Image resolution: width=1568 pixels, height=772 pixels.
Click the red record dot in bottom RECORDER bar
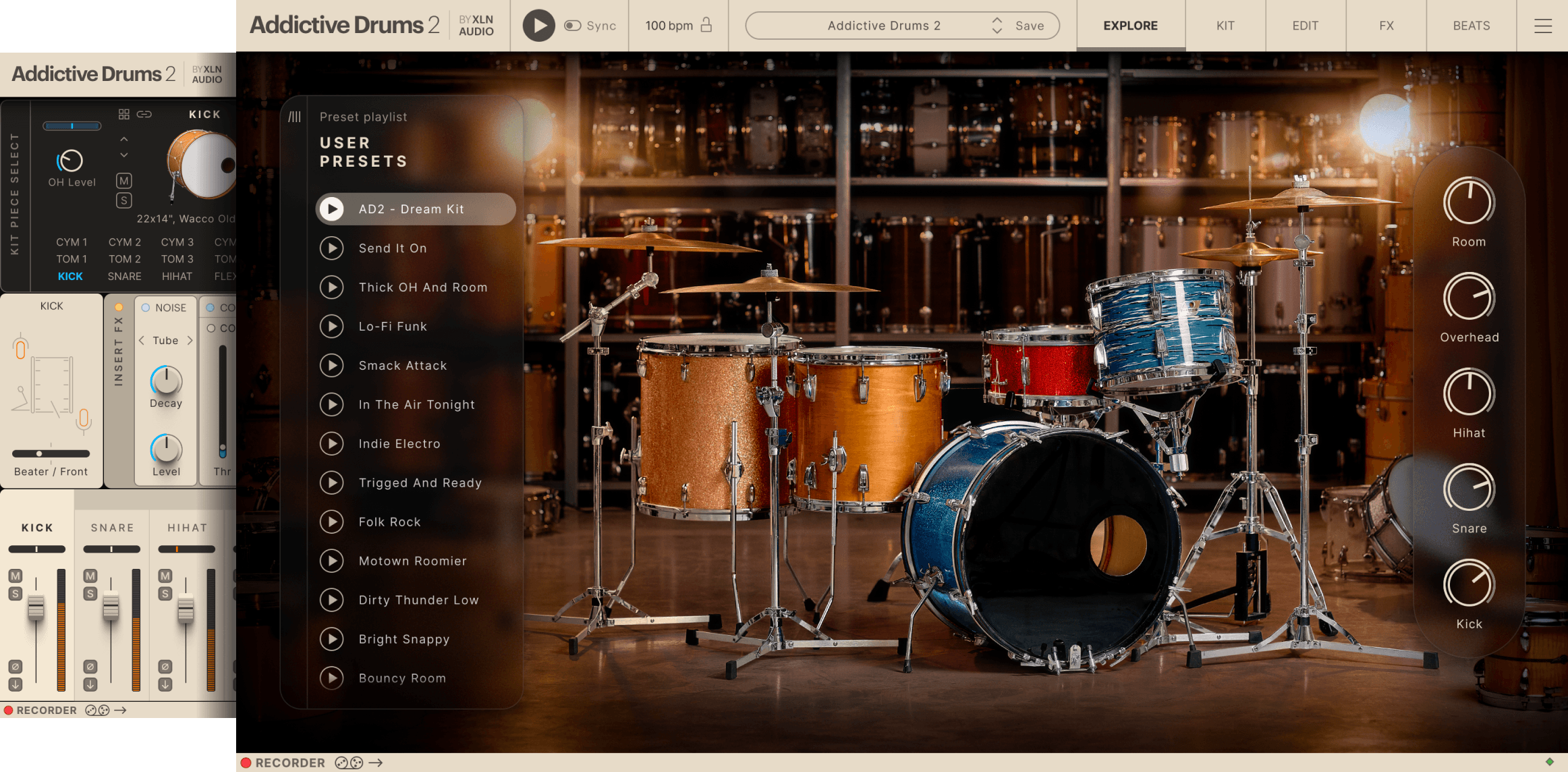point(246,763)
